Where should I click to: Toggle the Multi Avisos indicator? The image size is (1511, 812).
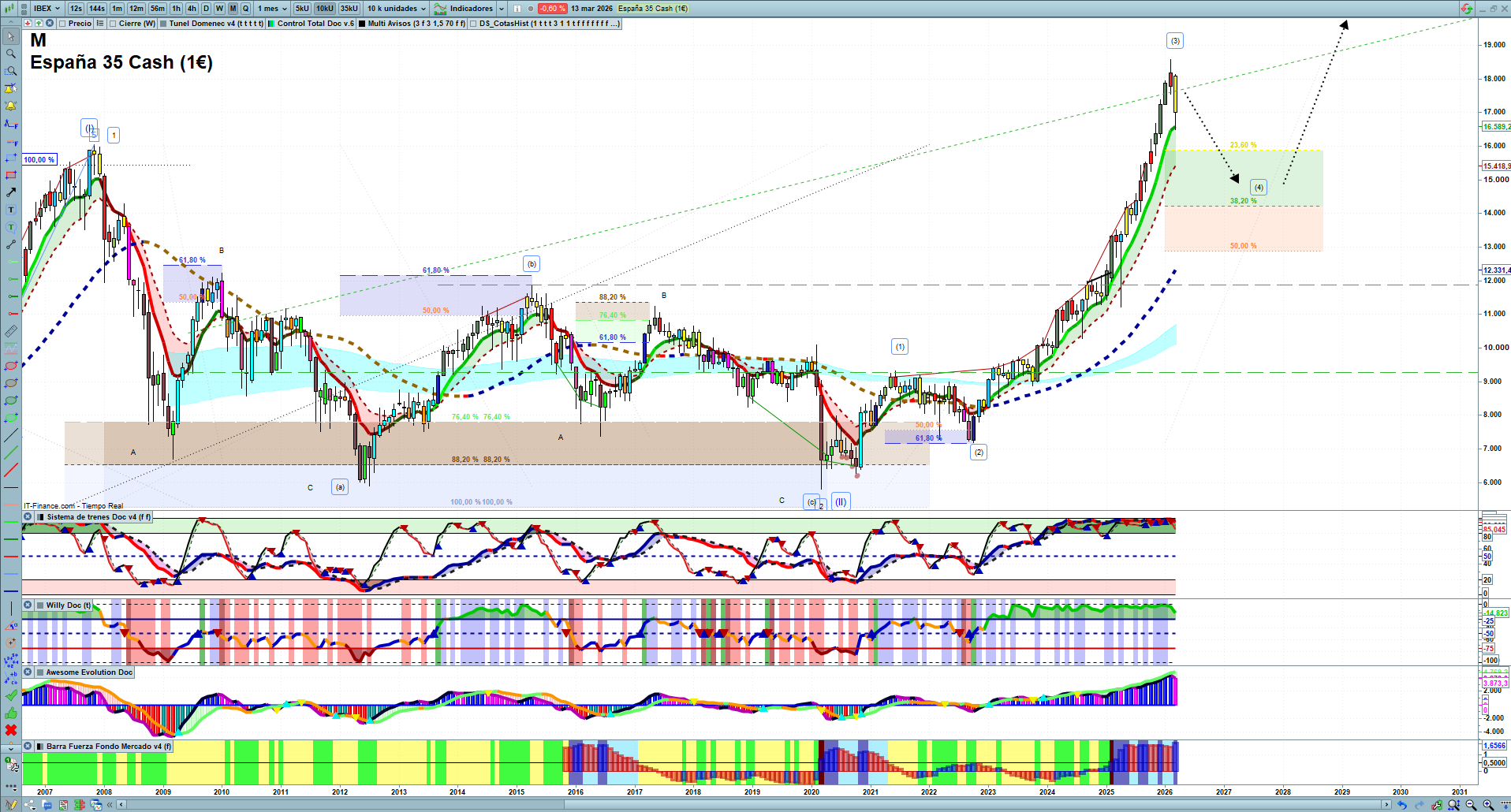pos(362,24)
